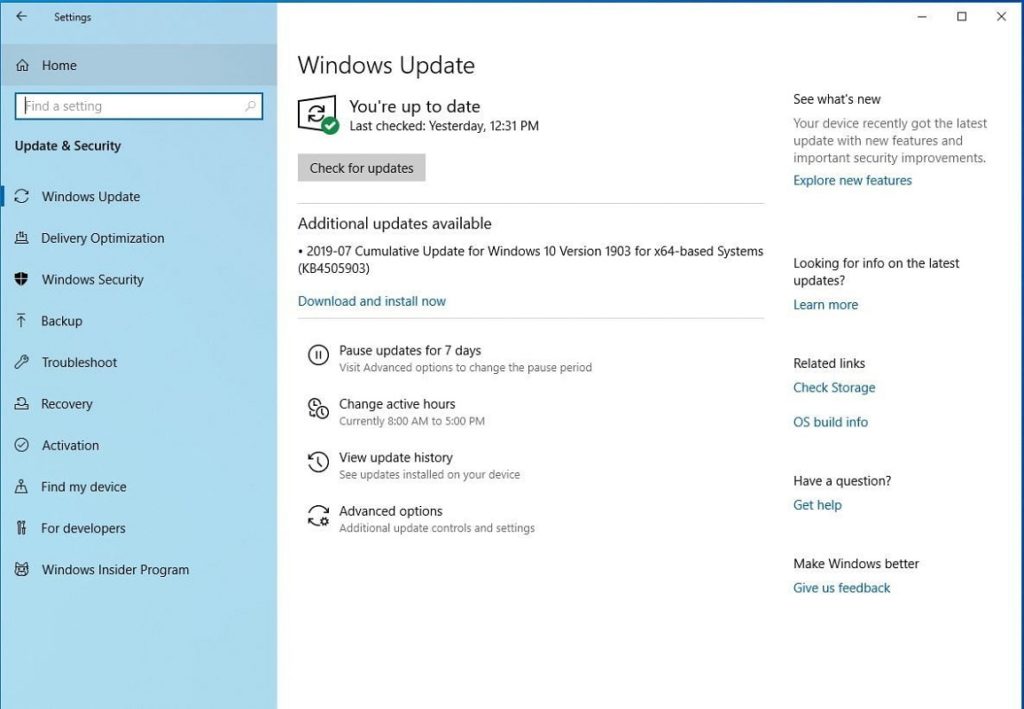
Task: Click the OS build info link
Action: click(830, 422)
